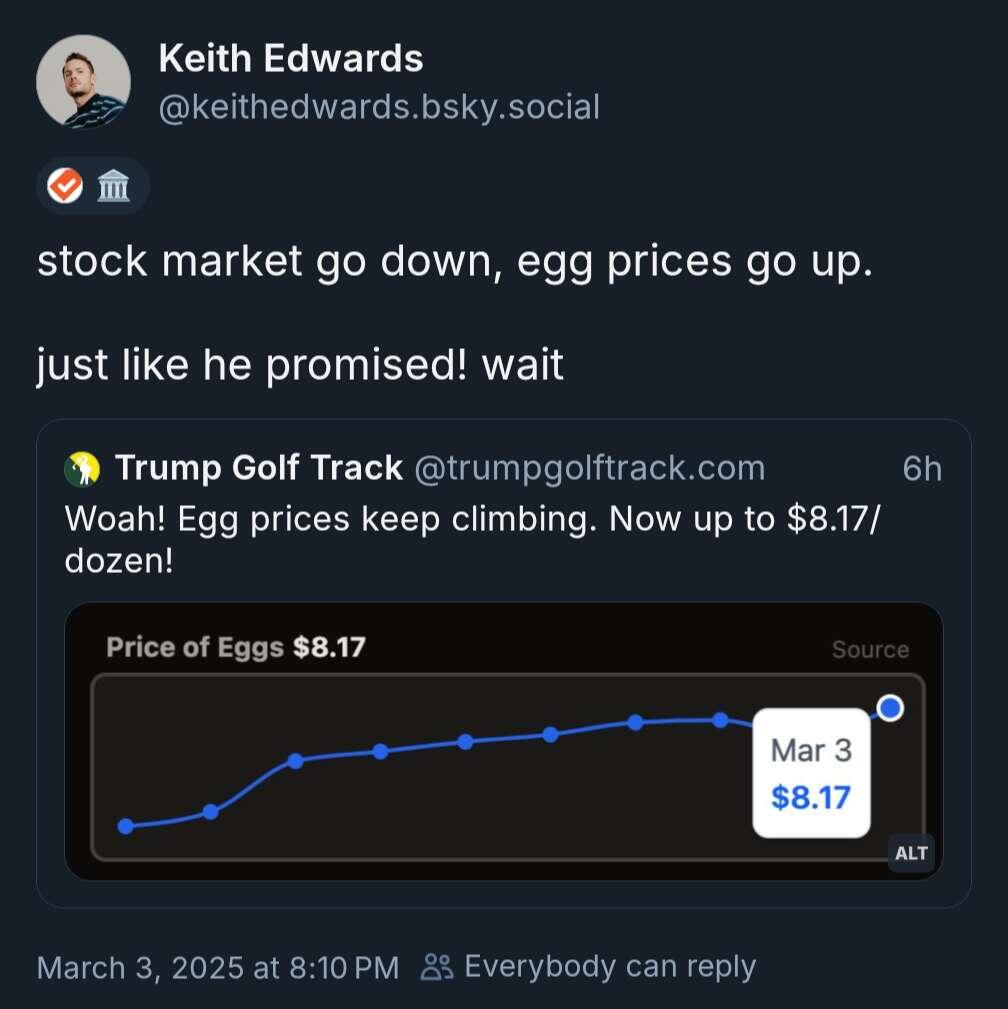Open the Everybody can reply setting
Screen dimensions: 1008x1009
coord(588,967)
